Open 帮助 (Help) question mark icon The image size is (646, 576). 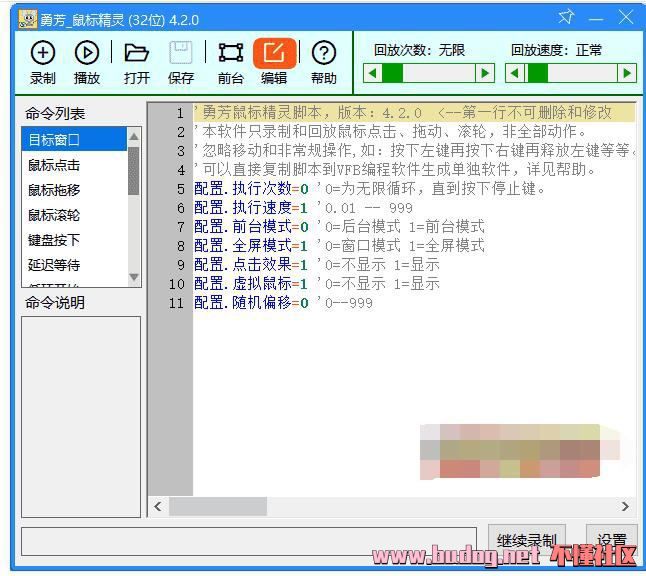coord(323,62)
